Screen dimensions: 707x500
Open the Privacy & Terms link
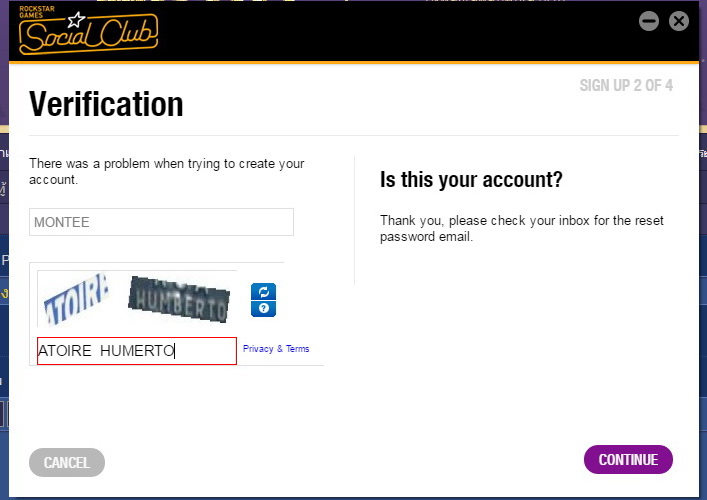coord(276,349)
